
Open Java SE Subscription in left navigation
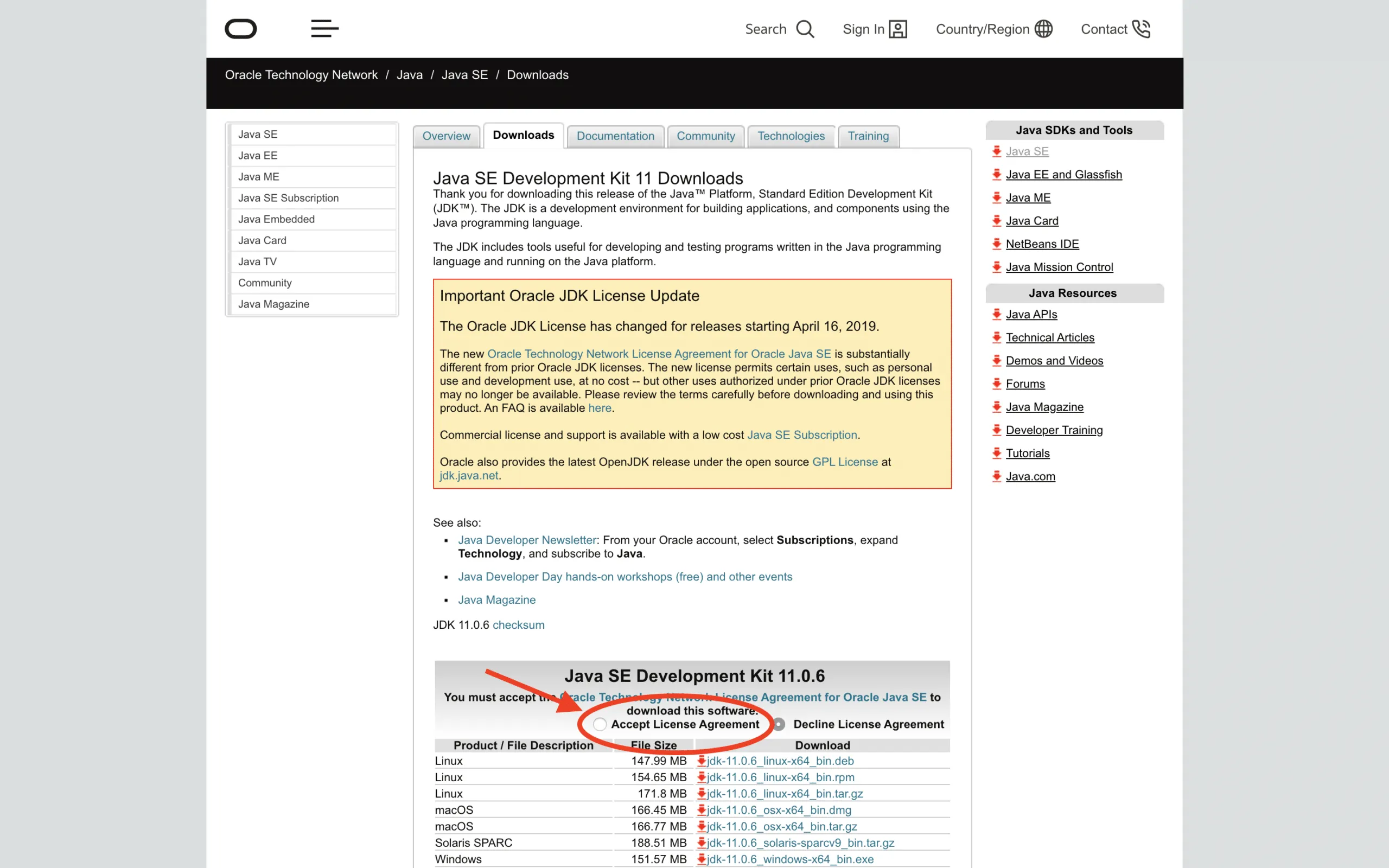[x=313, y=198]
